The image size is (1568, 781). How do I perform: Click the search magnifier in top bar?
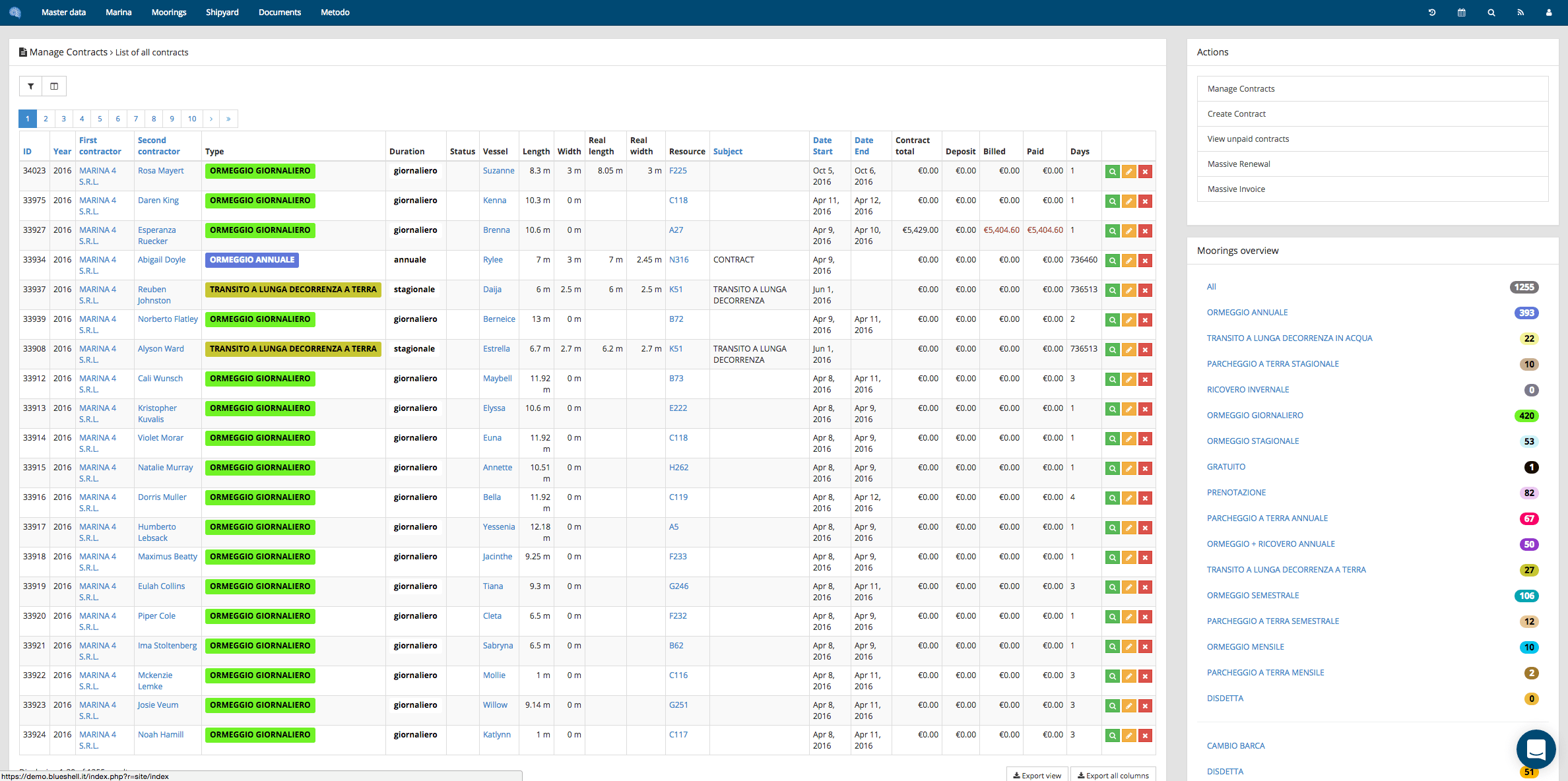point(1491,13)
